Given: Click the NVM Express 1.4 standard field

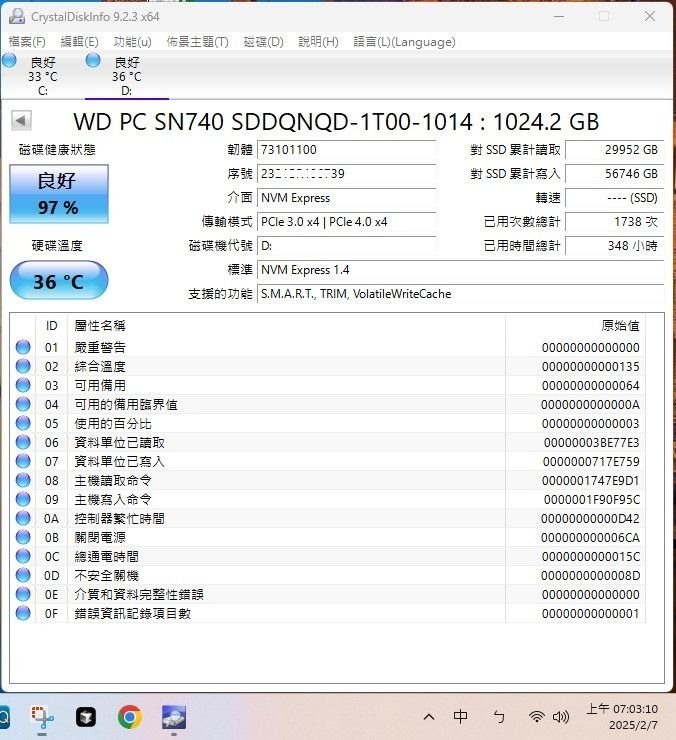Looking at the screenshot, I should coord(460,270).
